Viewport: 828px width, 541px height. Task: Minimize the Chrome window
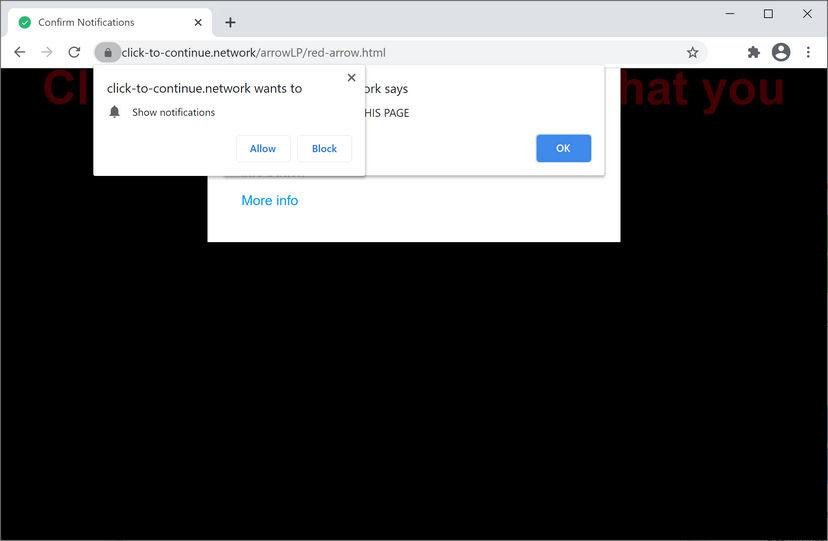point(730,14)
